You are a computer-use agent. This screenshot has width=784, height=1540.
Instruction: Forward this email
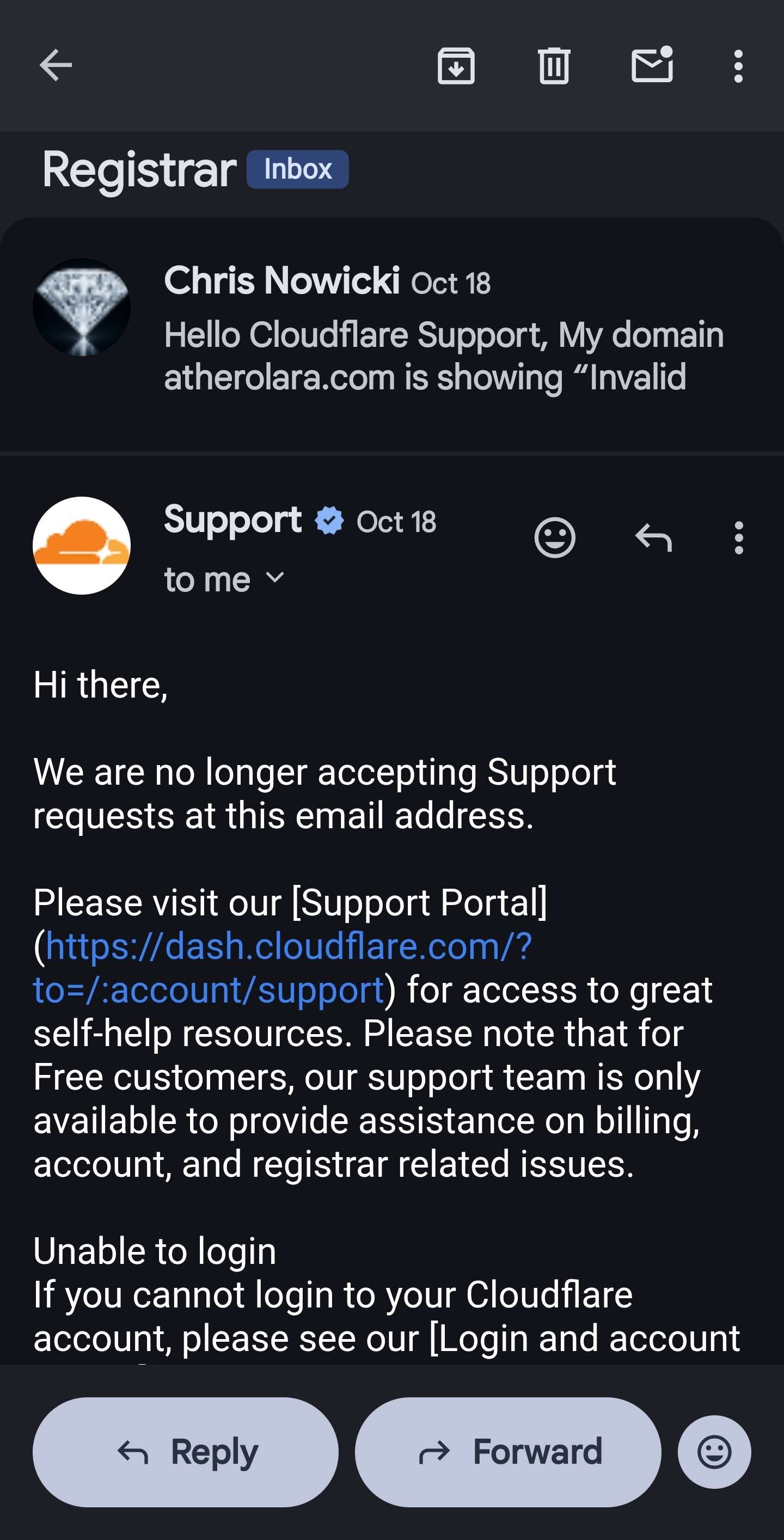pos(507,1451)
